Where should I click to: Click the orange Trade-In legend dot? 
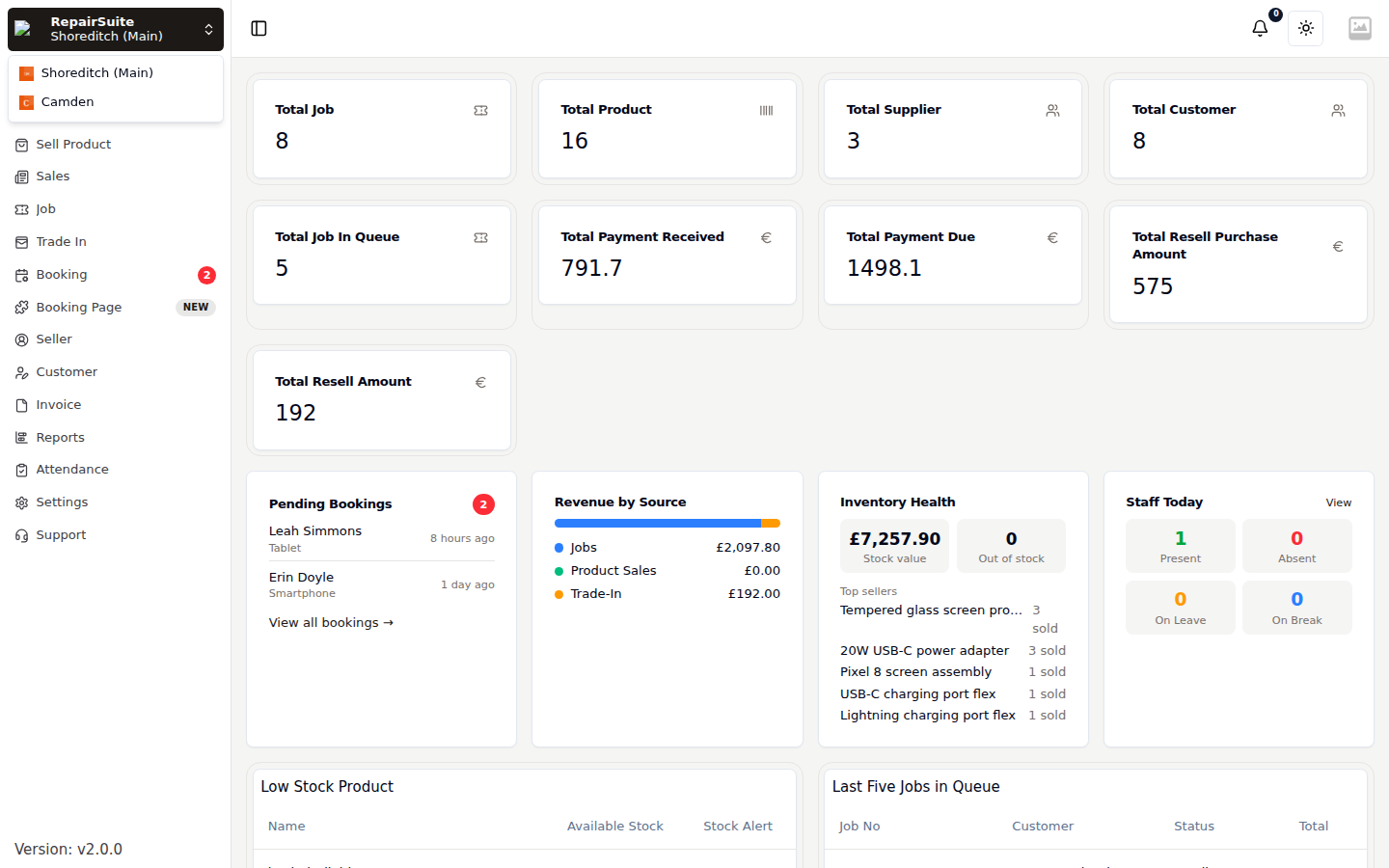pos(559,594)
